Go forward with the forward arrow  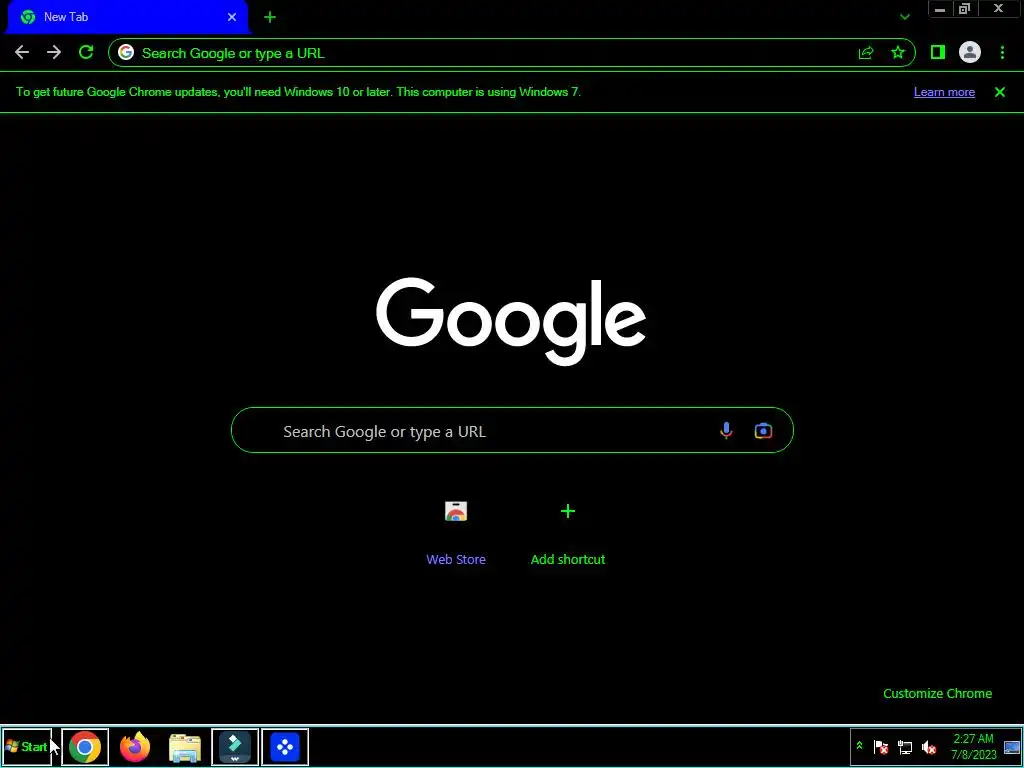point(54,53)
